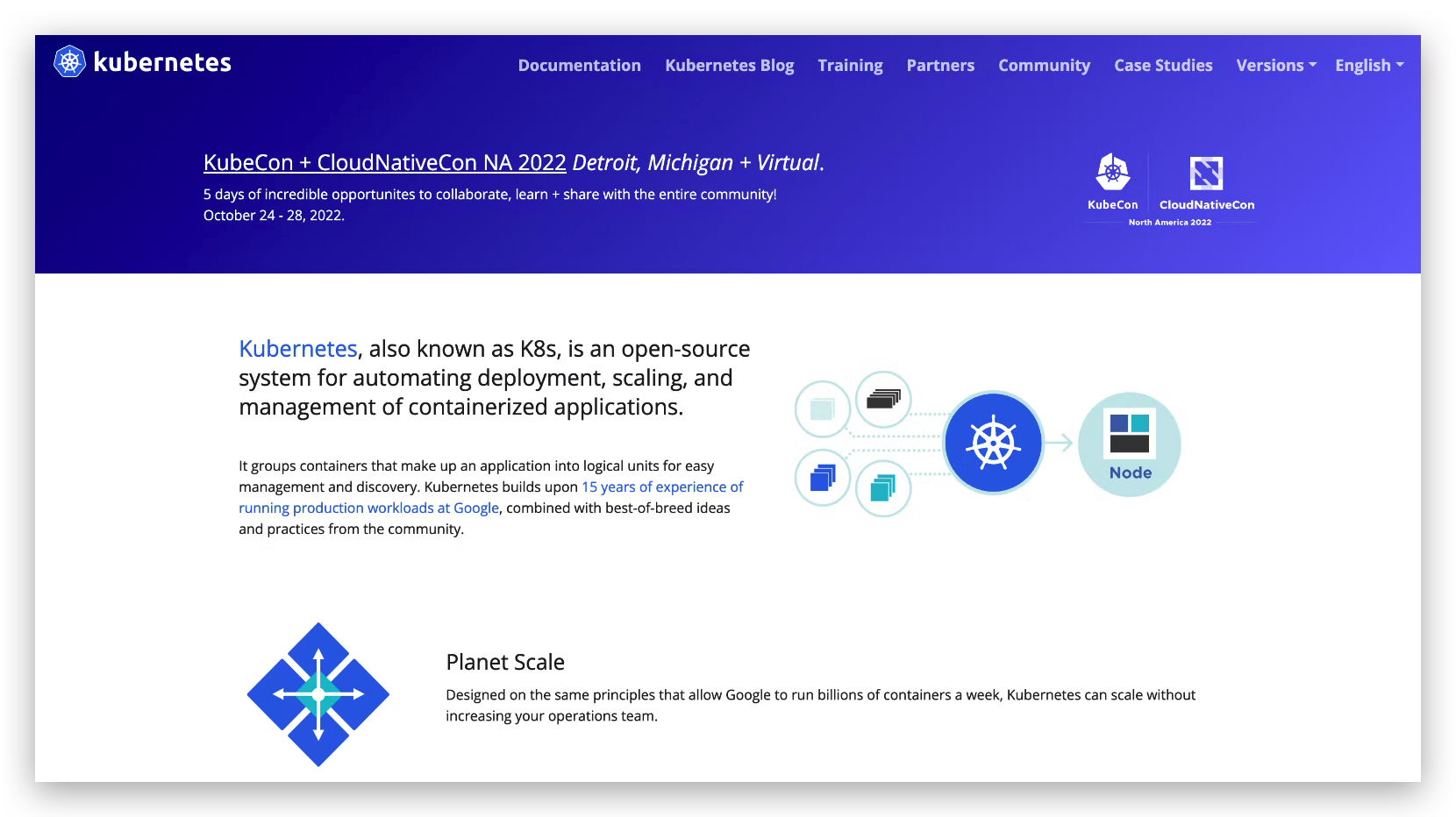Open the Documentation nav item
The image size is (1456, 817).
(579, 66)
